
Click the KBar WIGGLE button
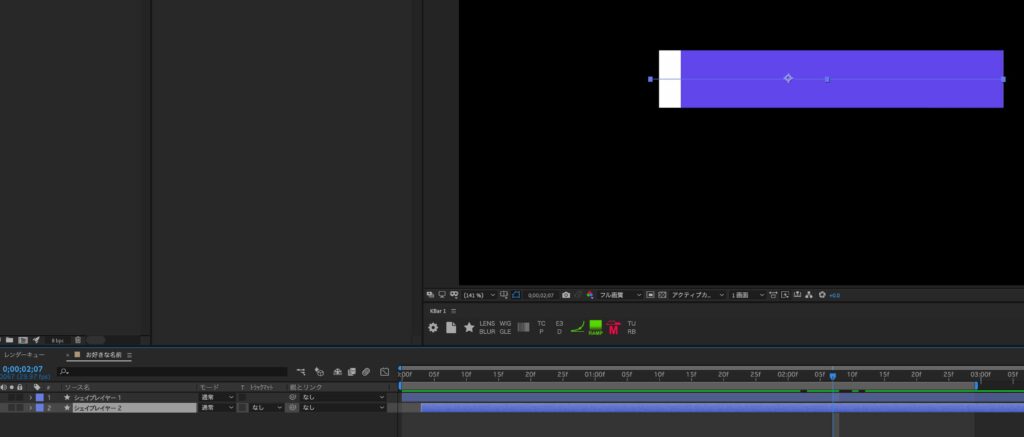point(505,327)
